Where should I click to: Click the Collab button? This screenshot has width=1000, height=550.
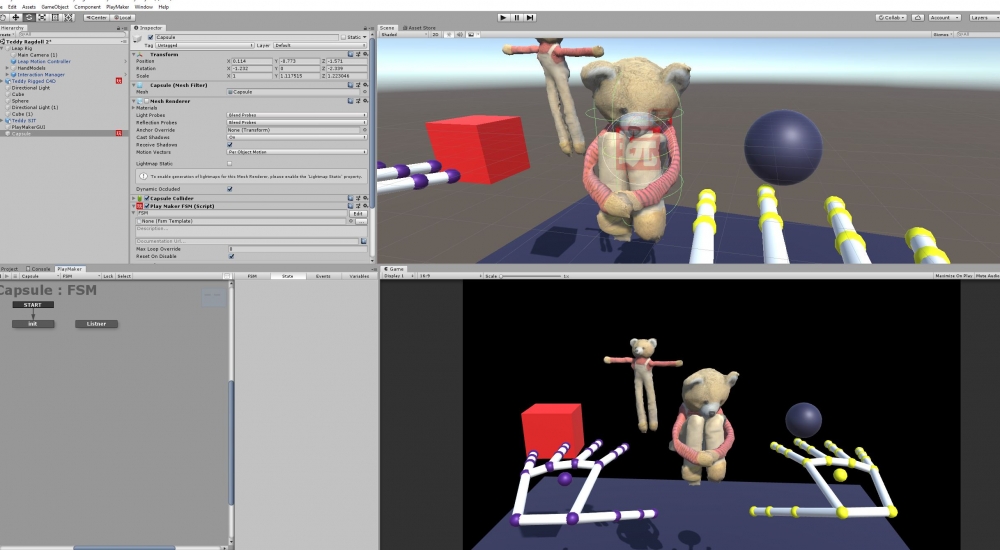coord(891,17)
